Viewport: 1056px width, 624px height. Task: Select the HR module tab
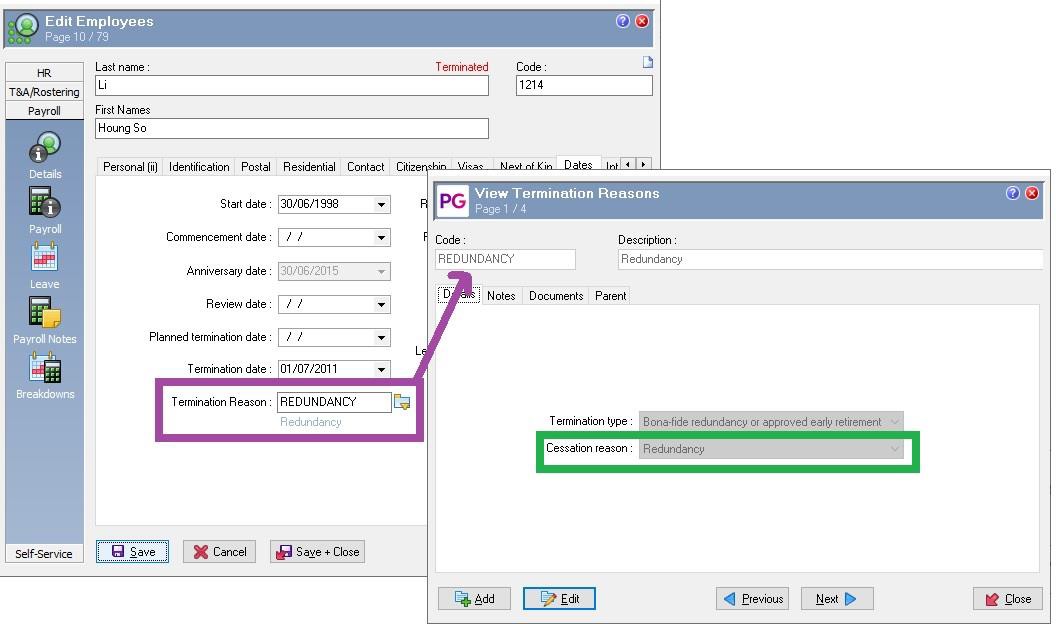(x=44, y=73)
